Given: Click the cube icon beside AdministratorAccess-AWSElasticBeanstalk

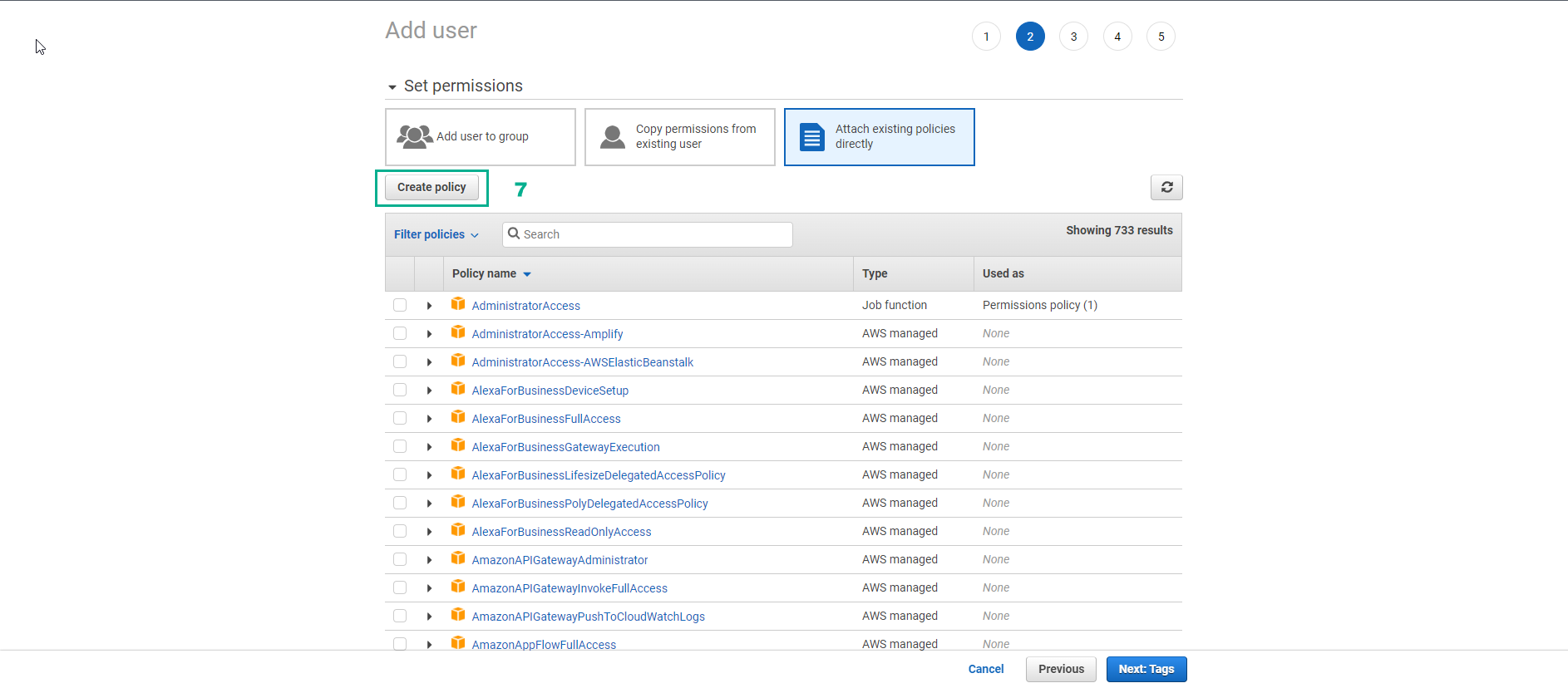Looking at the screenshot, I should click(458, 361).
